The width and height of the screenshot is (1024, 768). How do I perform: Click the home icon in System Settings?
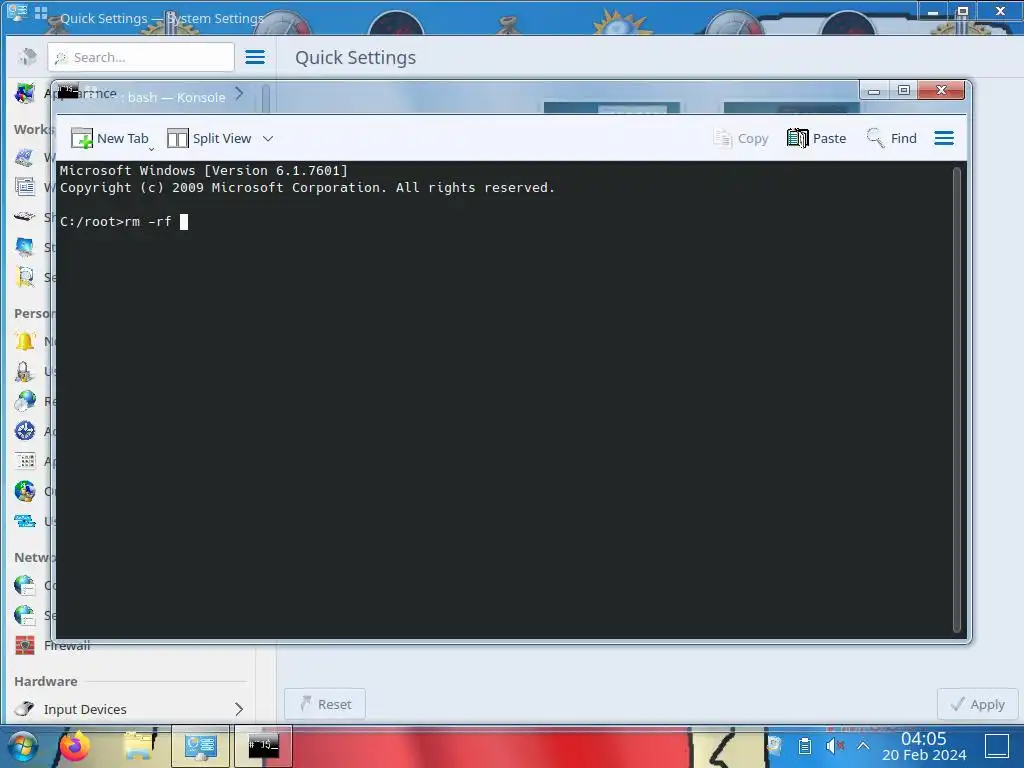(27, 57)
